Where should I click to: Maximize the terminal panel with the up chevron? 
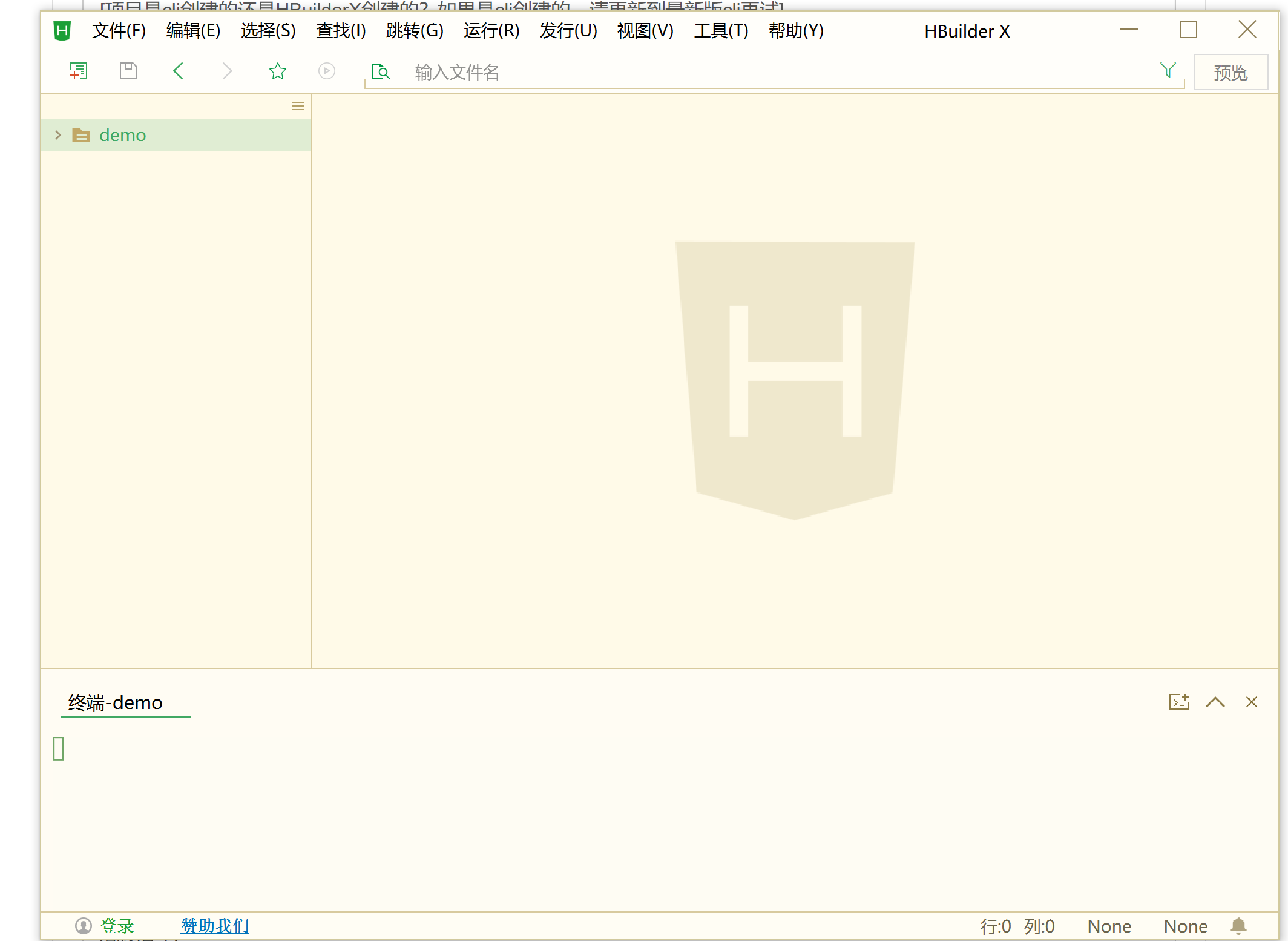click(1215, 702)
